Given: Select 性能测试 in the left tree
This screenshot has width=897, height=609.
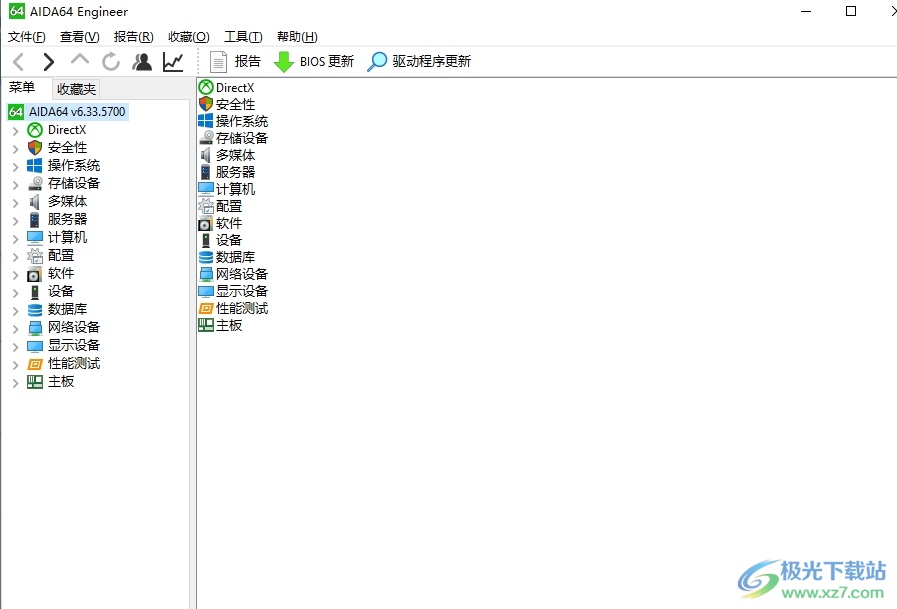Looking at the screenshot, I should (74, 363).
